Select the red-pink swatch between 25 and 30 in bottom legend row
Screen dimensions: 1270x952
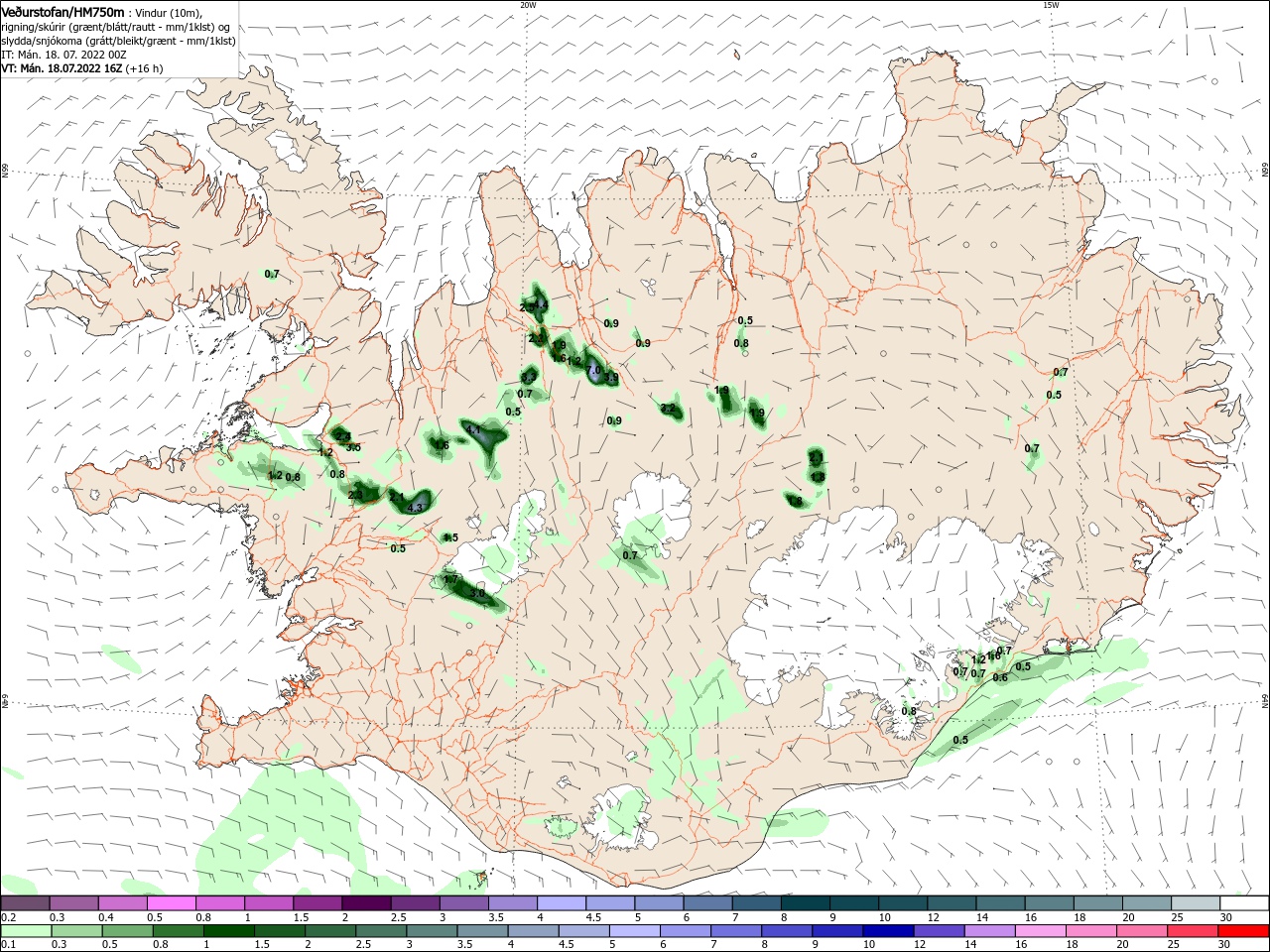pyautogui.click(x=1193, y=931)
